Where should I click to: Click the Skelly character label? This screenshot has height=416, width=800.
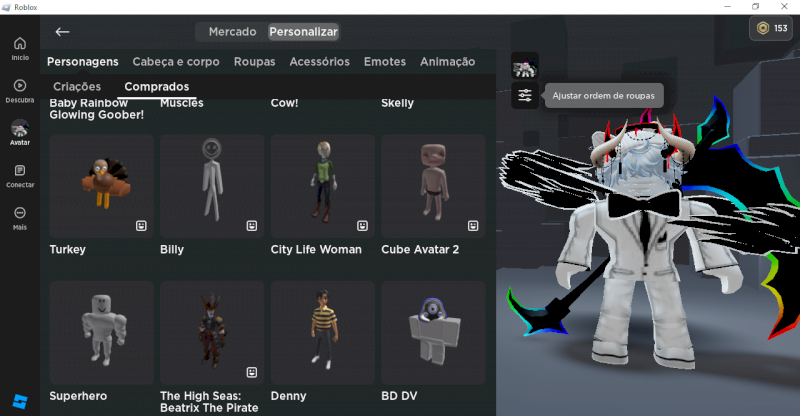397,103
